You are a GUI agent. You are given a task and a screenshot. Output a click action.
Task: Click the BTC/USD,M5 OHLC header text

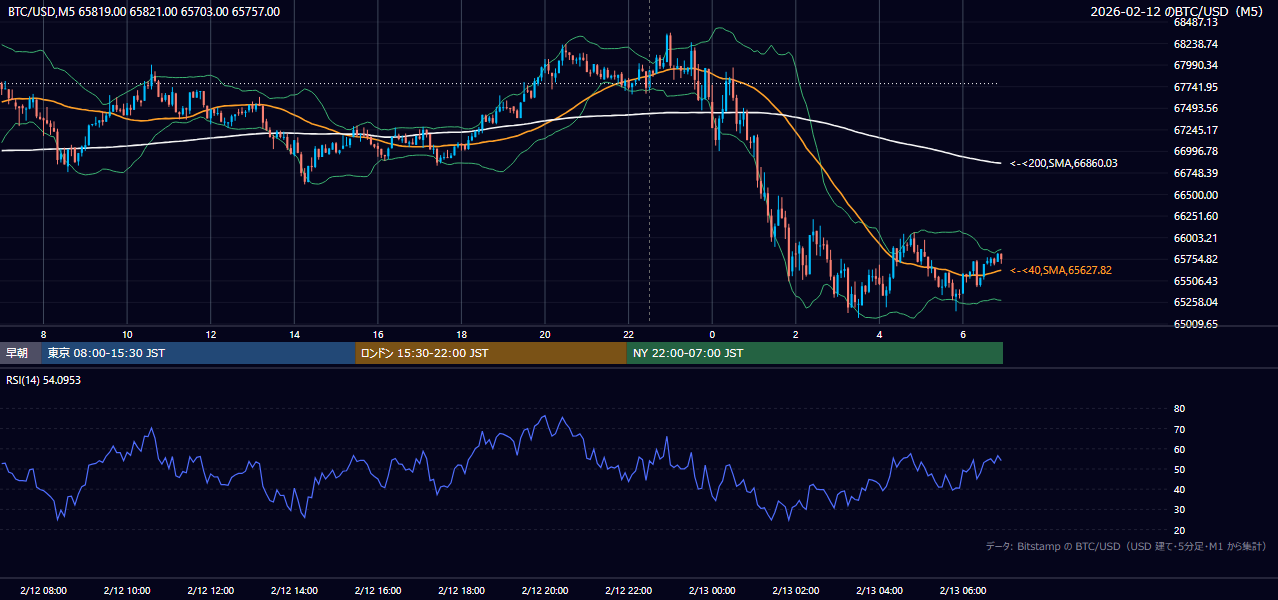144,12
